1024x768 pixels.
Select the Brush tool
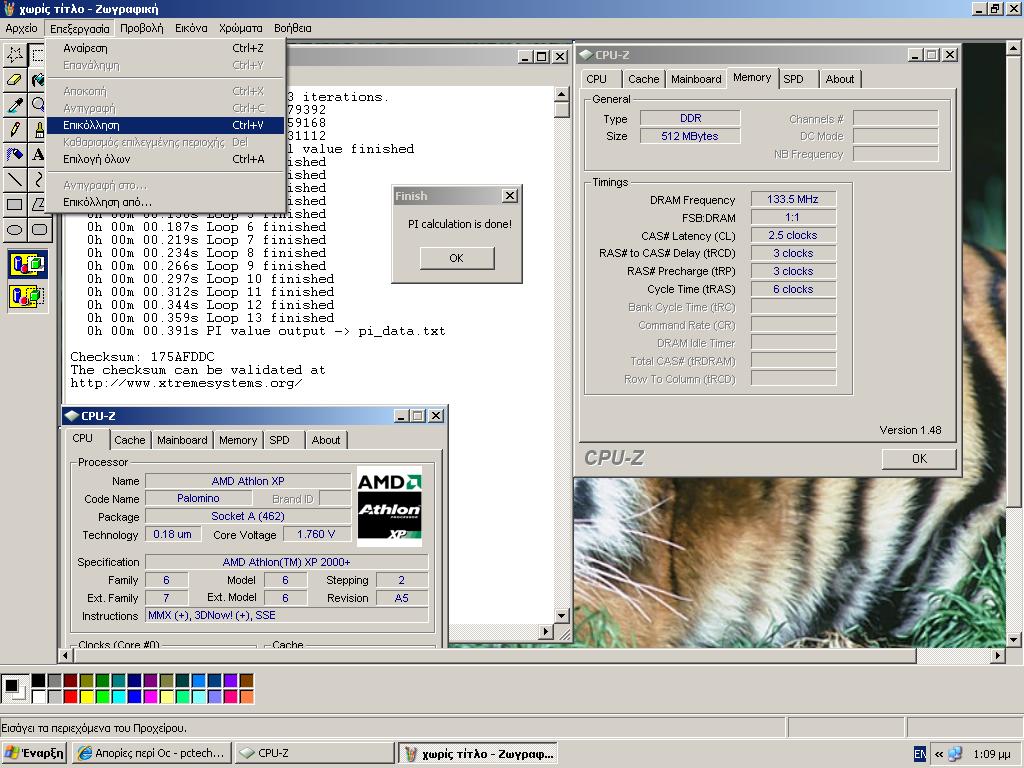[39, 129]
